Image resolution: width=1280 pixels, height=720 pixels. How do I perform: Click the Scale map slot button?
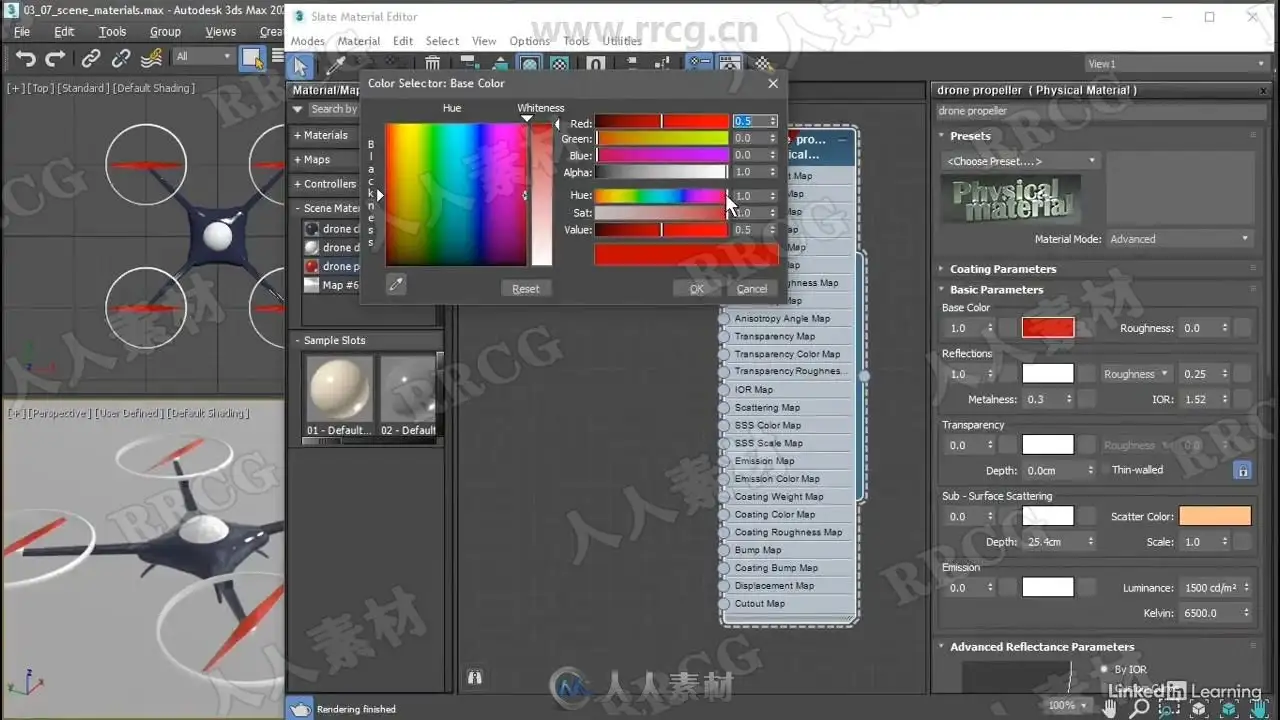pyautogui.click(x=1241, y=542)
